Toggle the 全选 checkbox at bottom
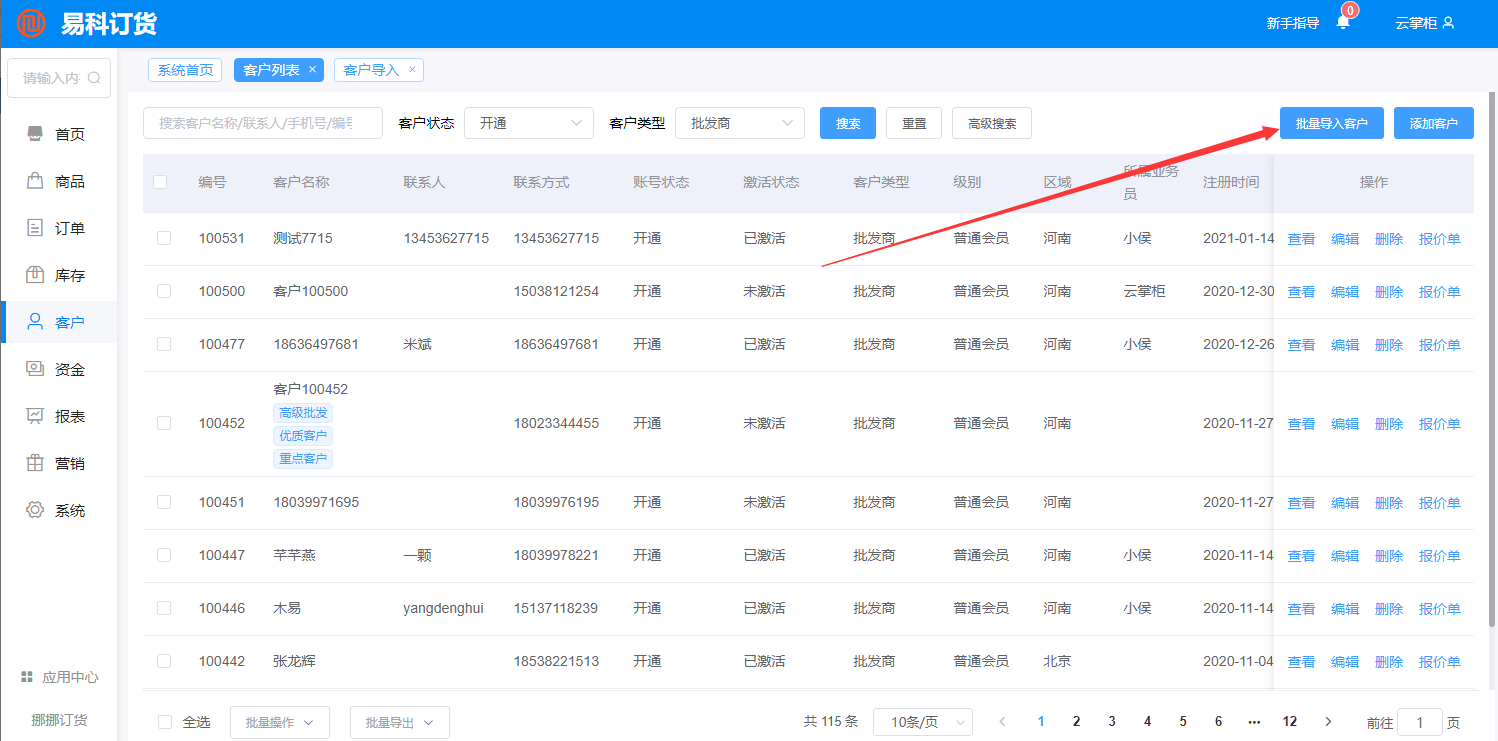 point(166,722)
